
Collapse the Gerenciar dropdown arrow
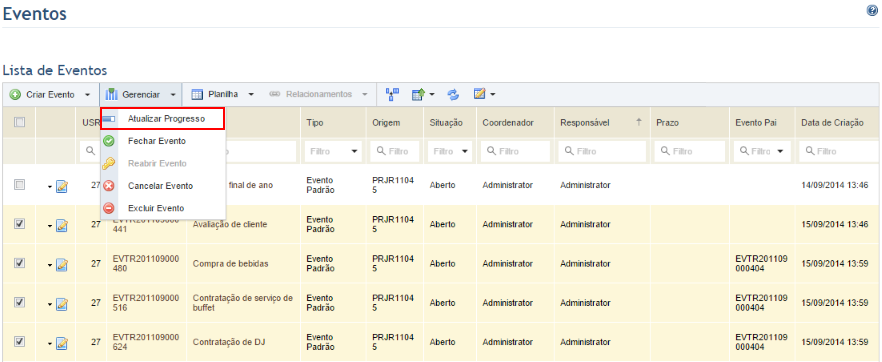[174, 95]
